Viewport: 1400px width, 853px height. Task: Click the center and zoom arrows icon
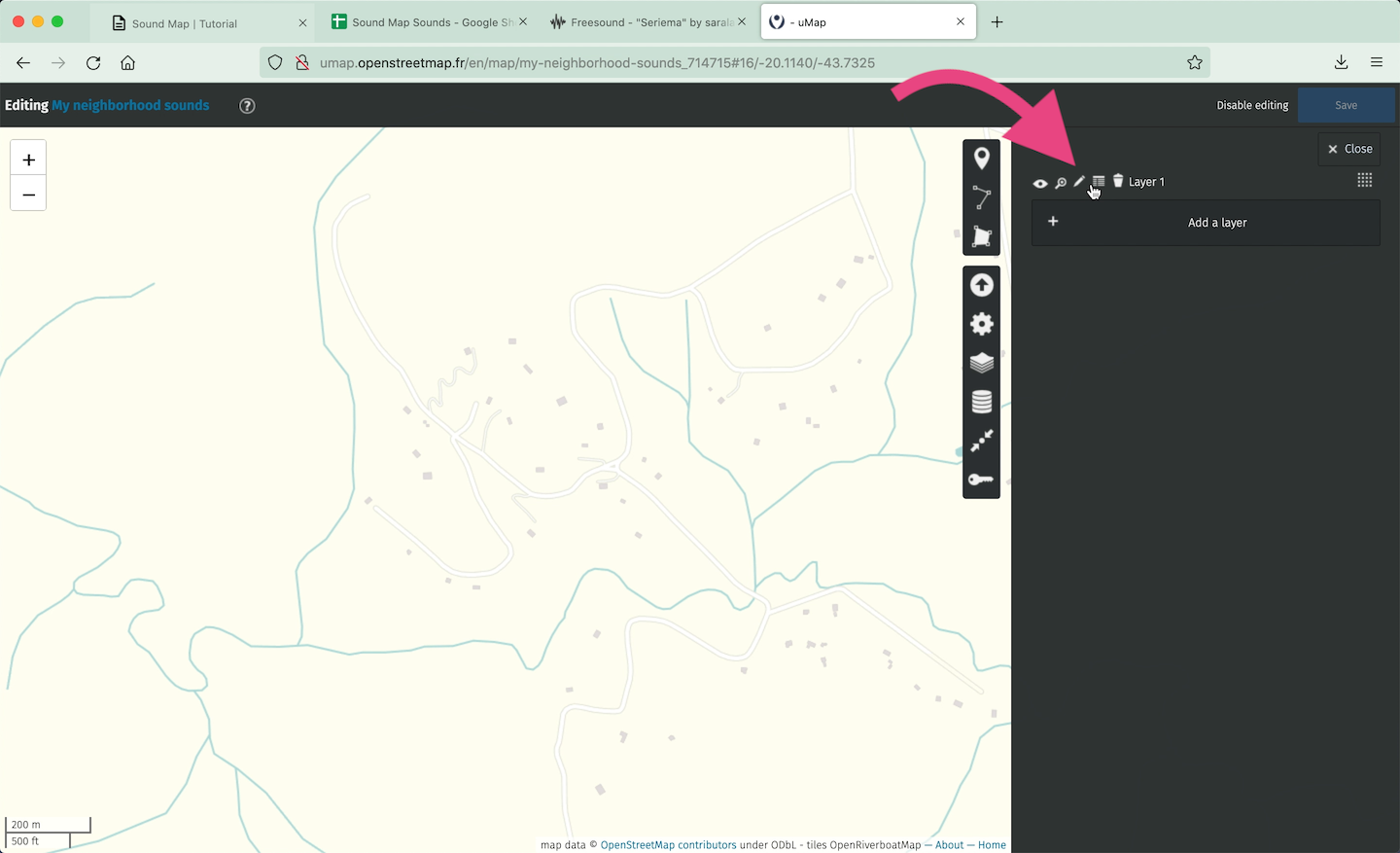(x=981, y=440)
